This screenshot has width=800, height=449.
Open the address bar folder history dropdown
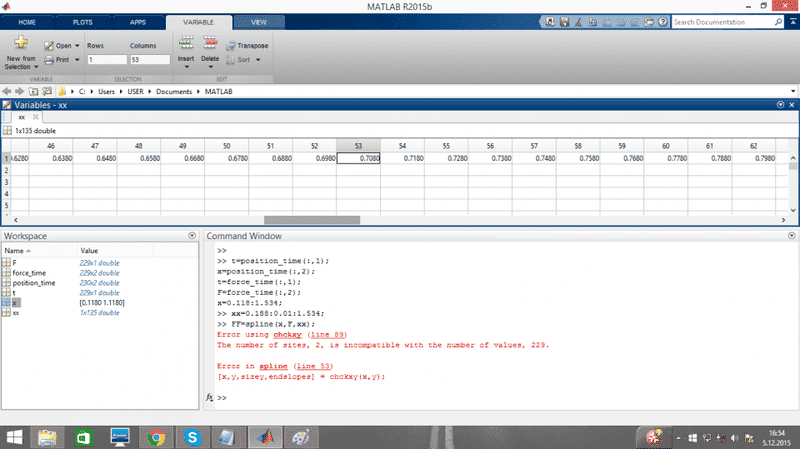coord(793,91)
